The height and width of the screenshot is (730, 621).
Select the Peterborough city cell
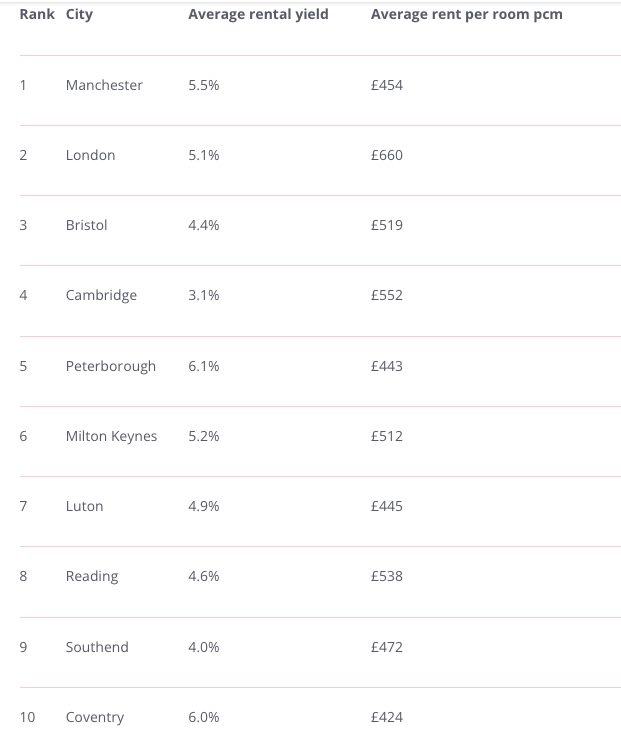point(111,366)
